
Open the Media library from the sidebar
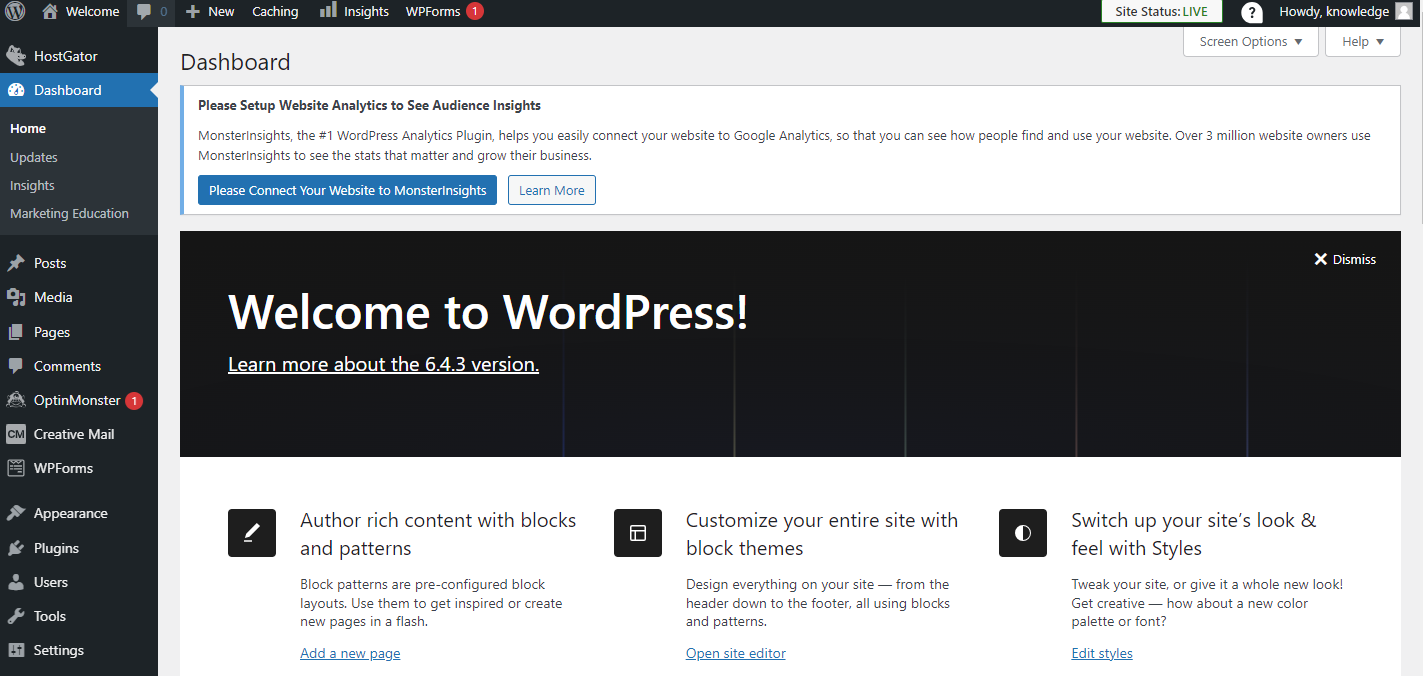coord(17,297)
